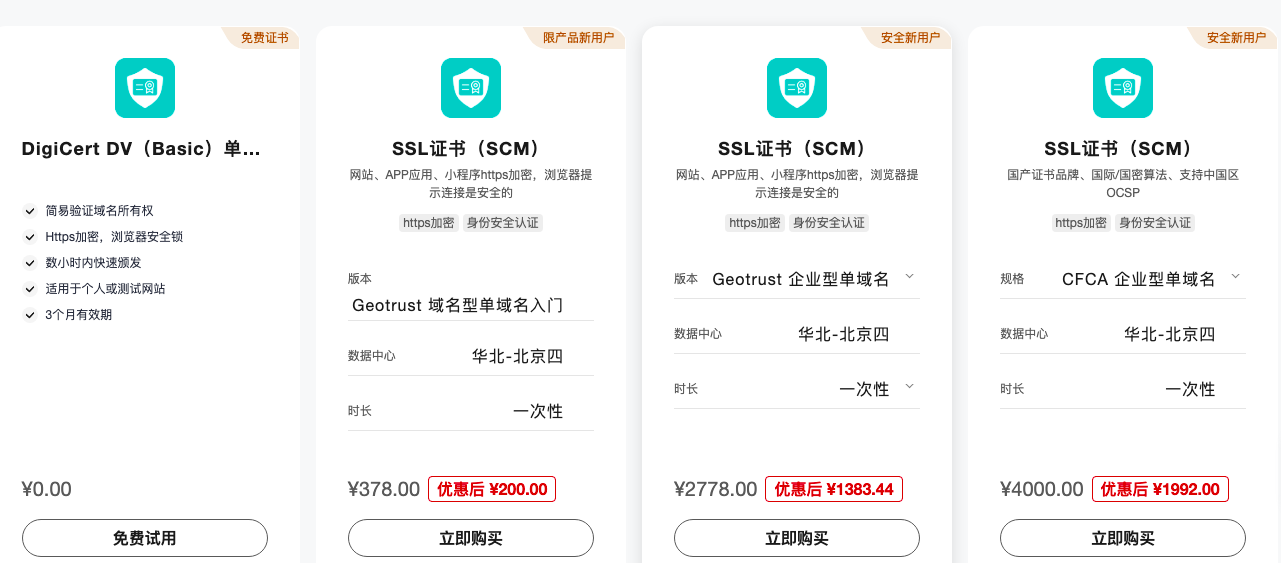The width and height of the screenshot is (1281, 563).
Task: Click 立即购买 under the ¥1383.44 offer
Action: (797, 538)
